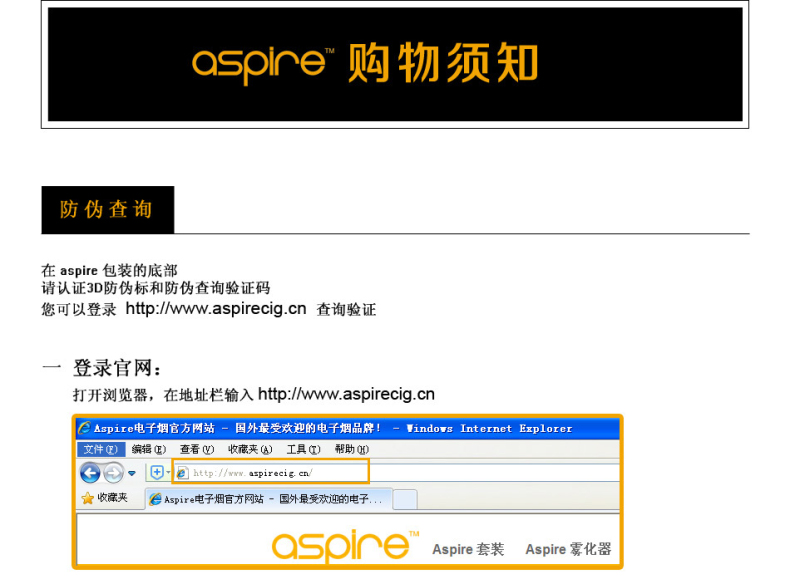Click the Windows Internet Explorer title bar text
The image size is (790, 584).
pos(489,429)
